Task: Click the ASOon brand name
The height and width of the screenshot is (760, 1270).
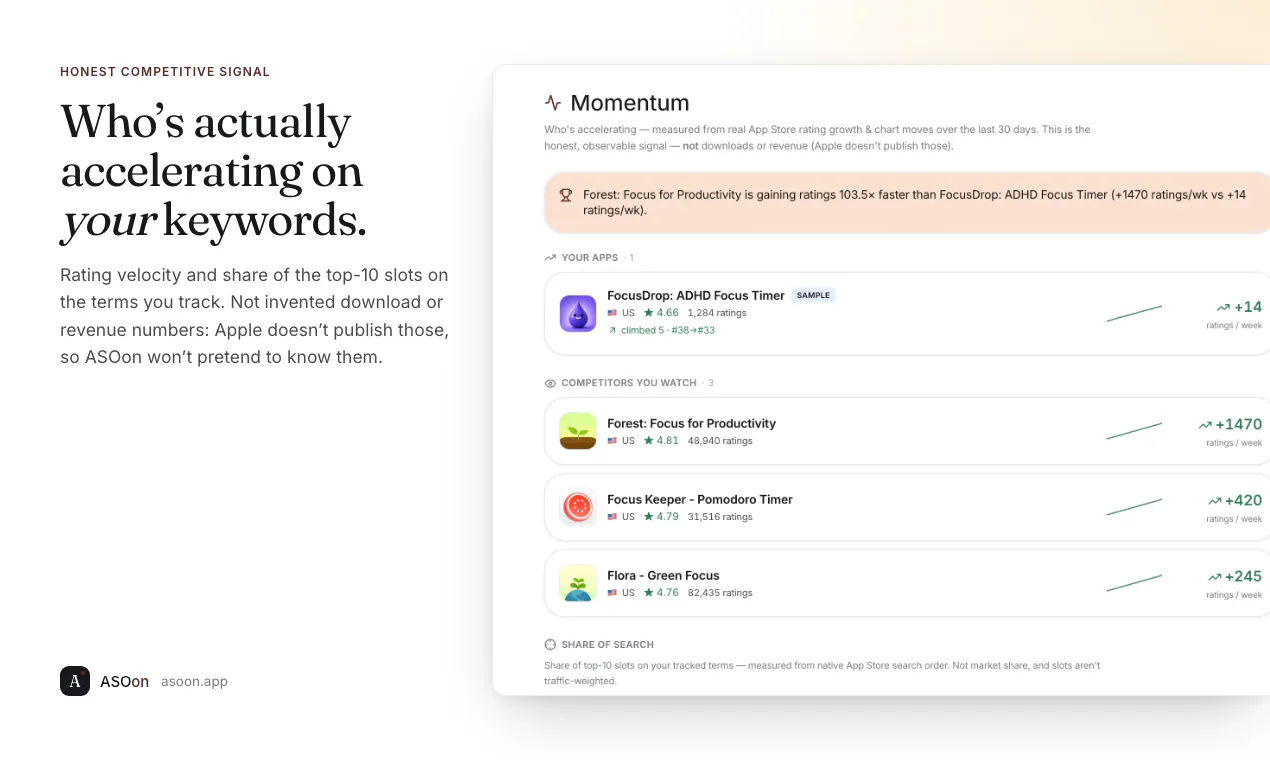Action: pyautogui.click(x=124, y=682)
